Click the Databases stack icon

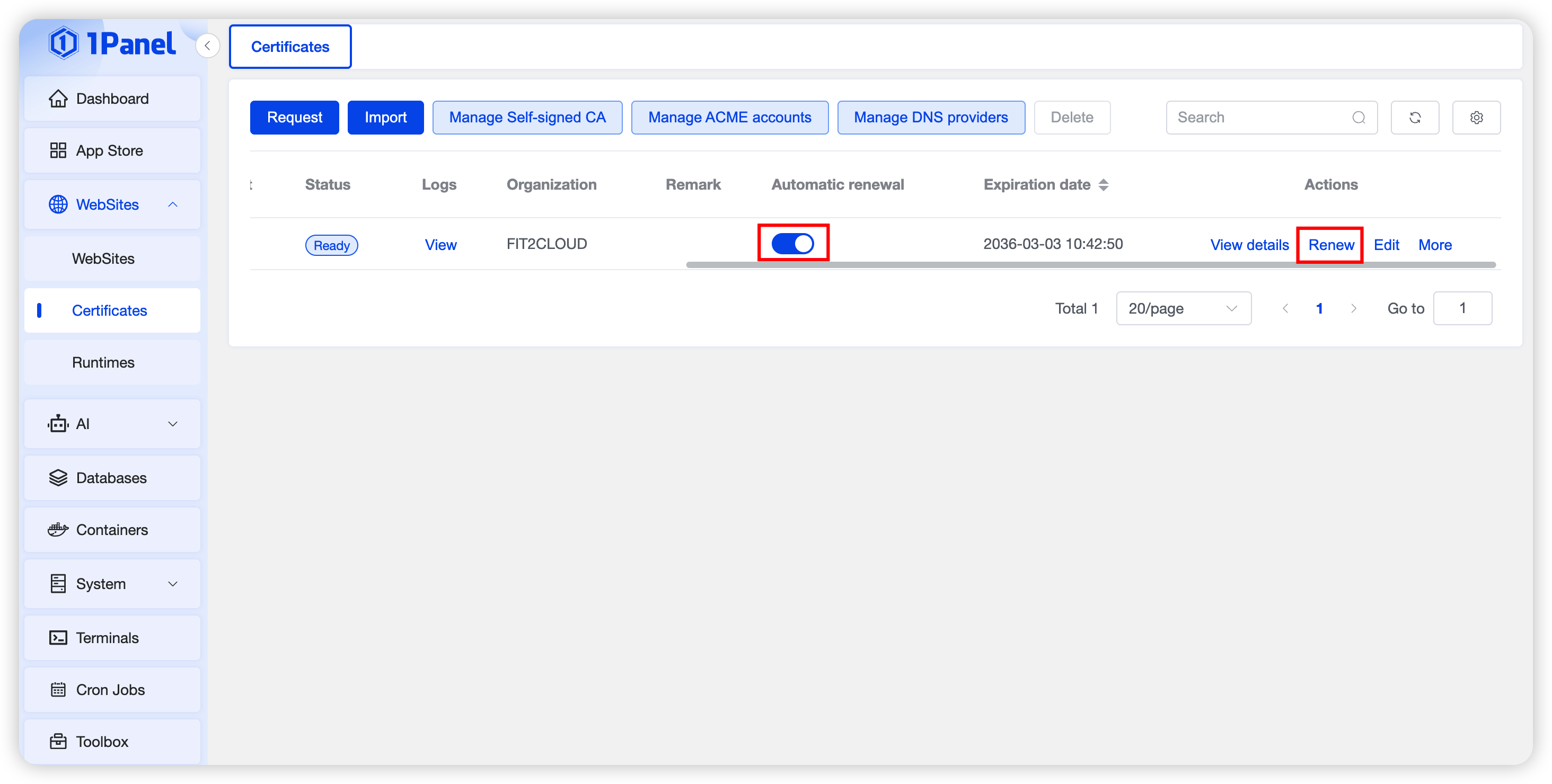(x=58, y=477)
